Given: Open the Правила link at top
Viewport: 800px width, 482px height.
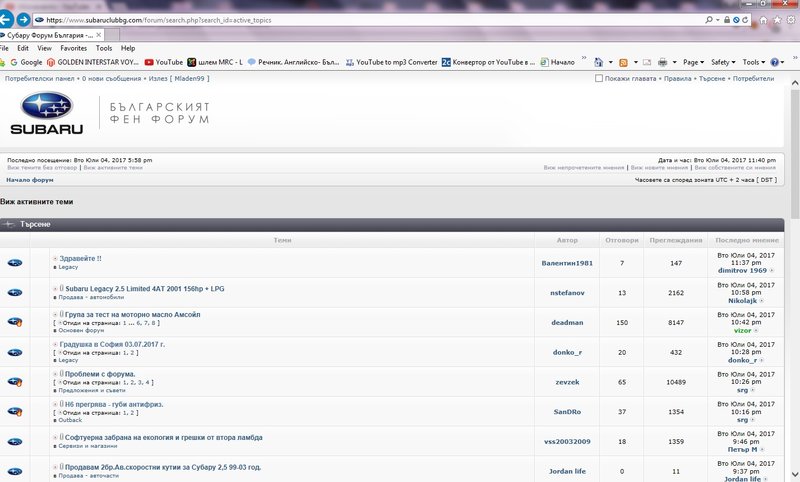Looking at the screenshot, I should coord(678,79).
